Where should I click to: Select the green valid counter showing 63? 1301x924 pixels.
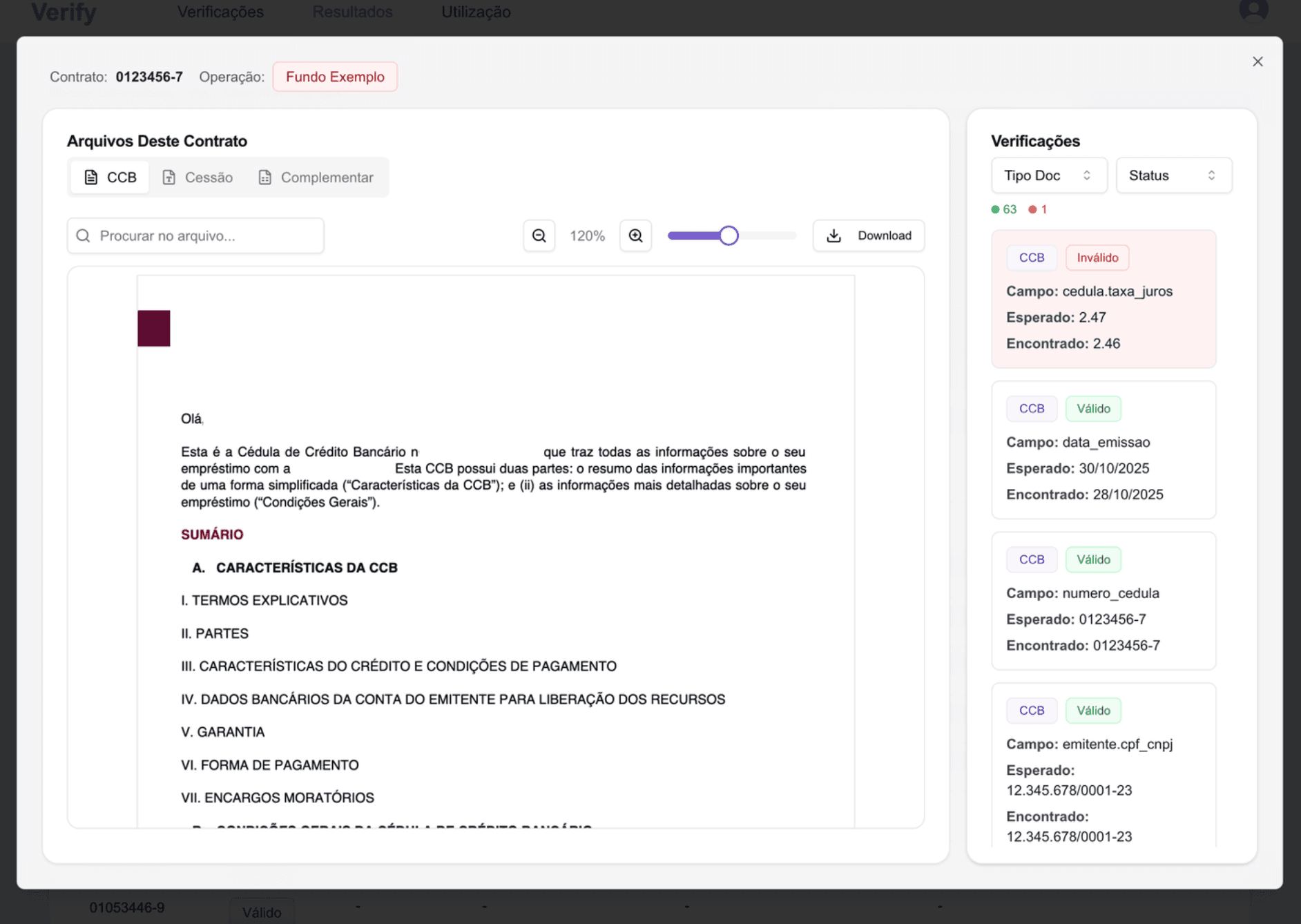1003,209
